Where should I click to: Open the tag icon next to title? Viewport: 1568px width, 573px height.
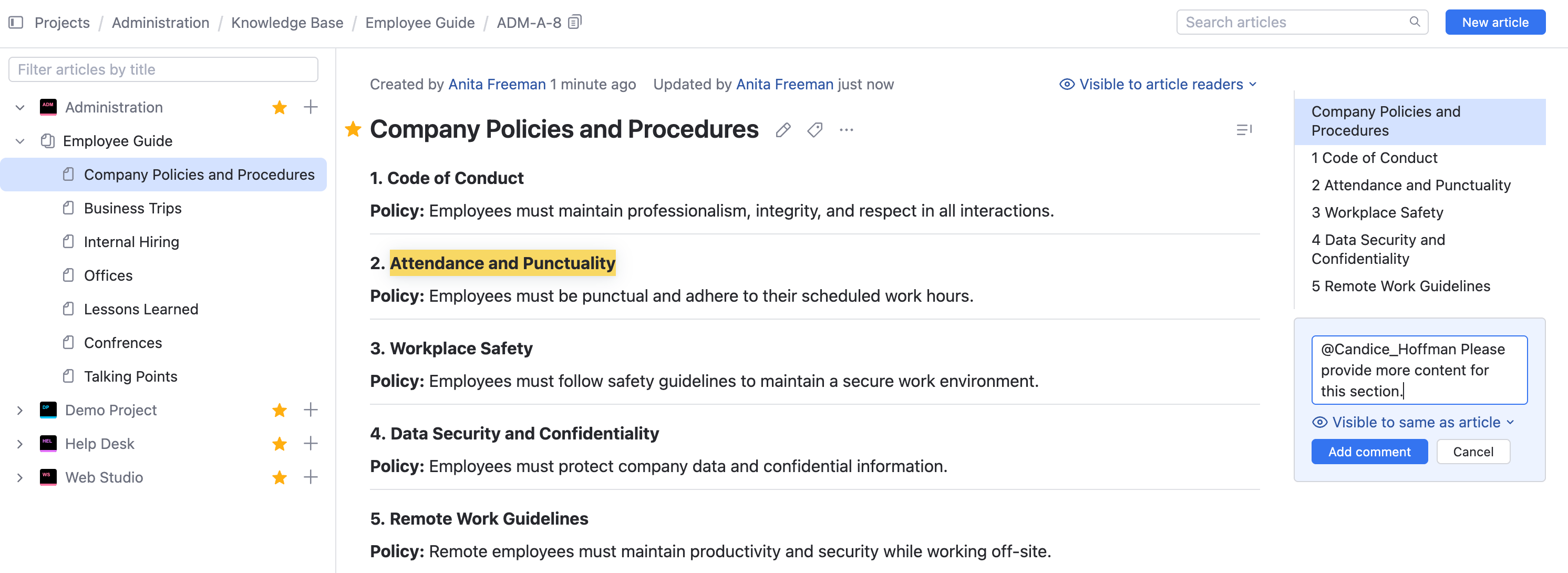coord(814,130)
